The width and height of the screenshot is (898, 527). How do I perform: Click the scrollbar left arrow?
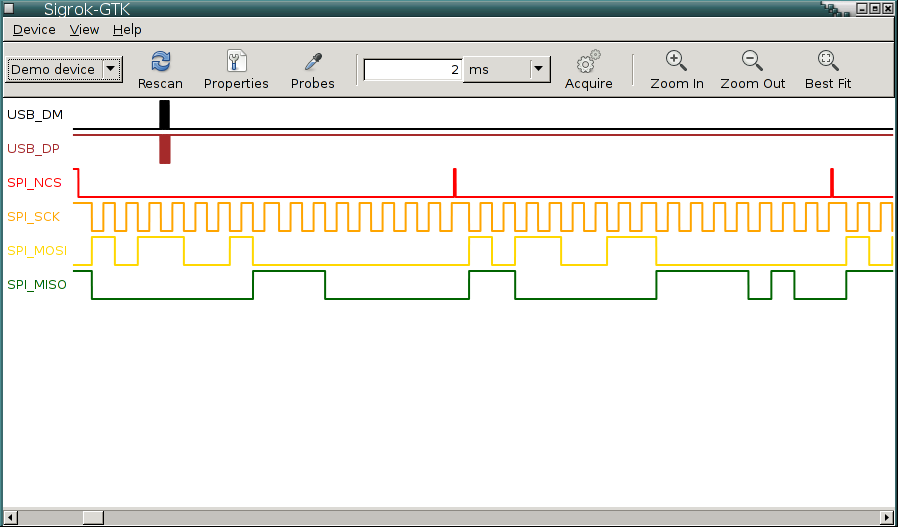[10, 517]
